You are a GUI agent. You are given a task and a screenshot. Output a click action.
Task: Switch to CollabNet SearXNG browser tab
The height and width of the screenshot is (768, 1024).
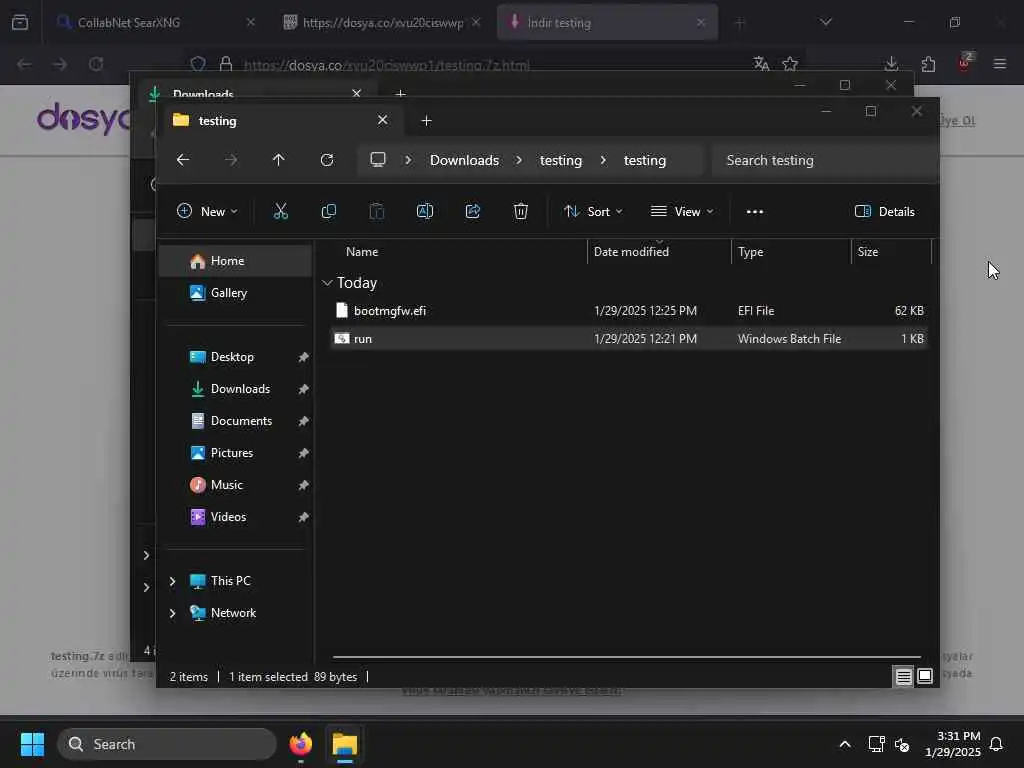click(155, 22)
